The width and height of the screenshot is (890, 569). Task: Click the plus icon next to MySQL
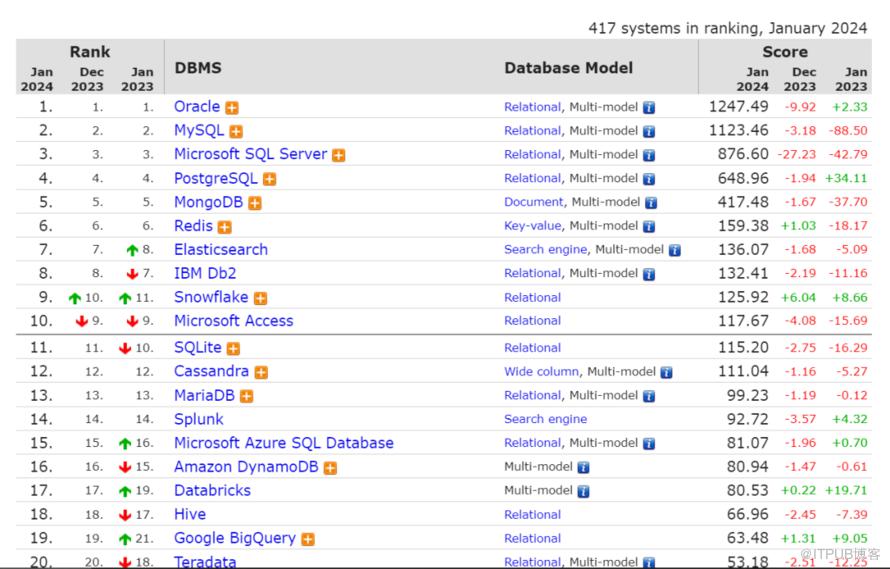pyautogui.click(x=236, y=131)
